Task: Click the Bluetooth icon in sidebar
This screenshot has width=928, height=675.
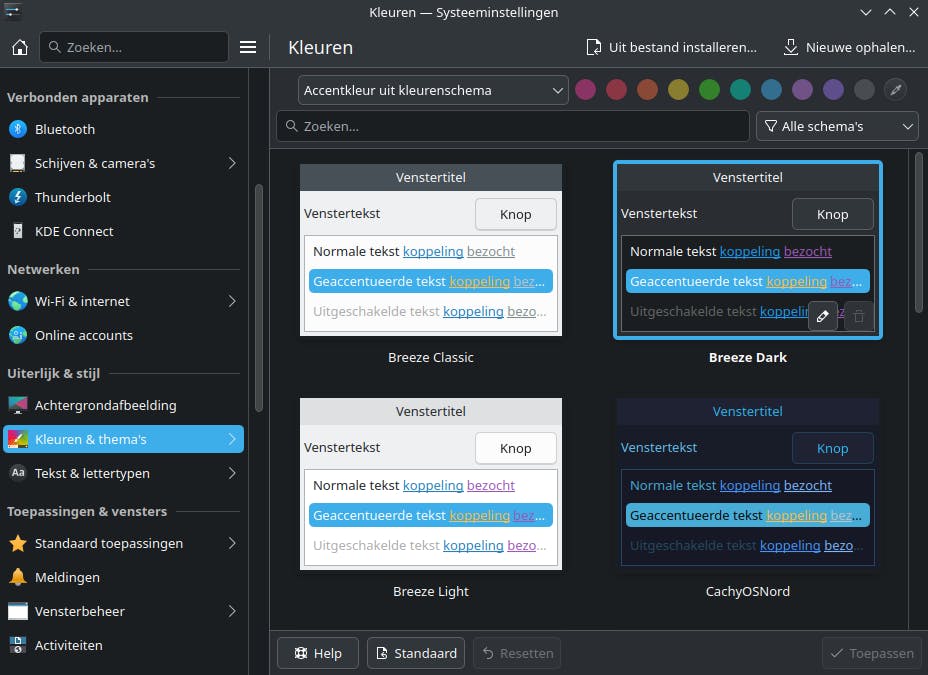Action: (x=18, y=129)
